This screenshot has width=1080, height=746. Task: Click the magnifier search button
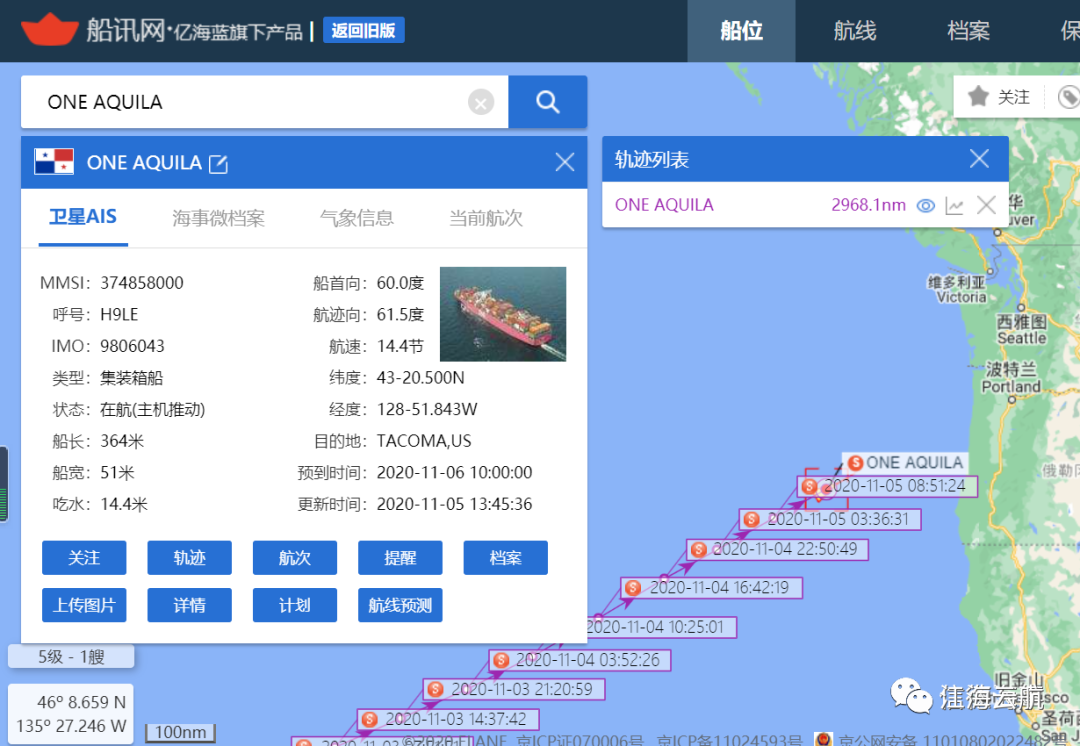[548, 102]
